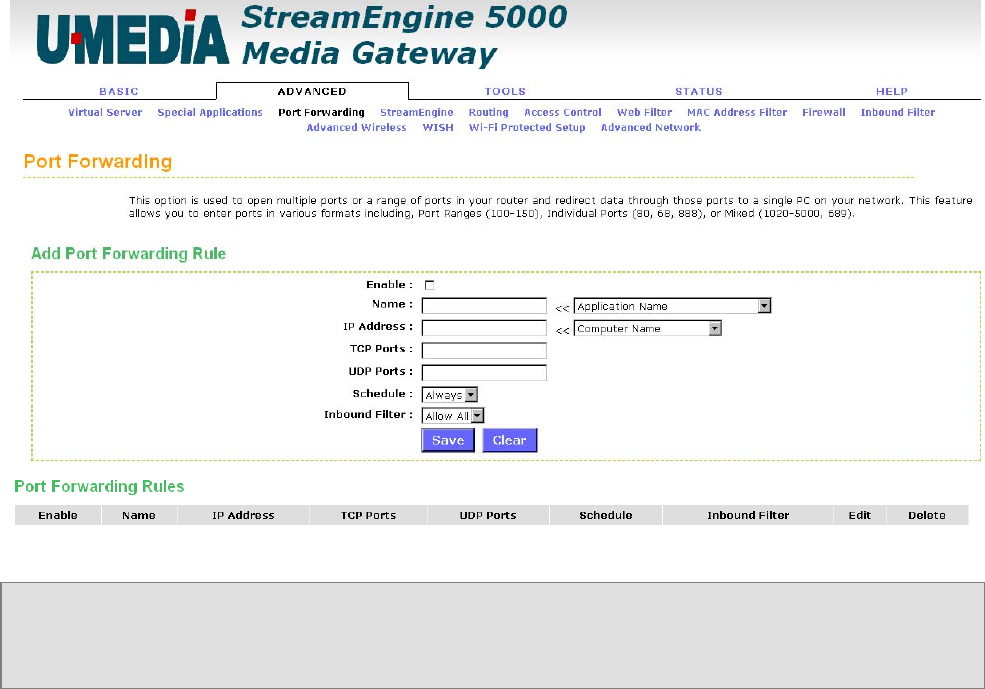Clear the port forwarding form
The image size is (985, 689).
[509, 440]
